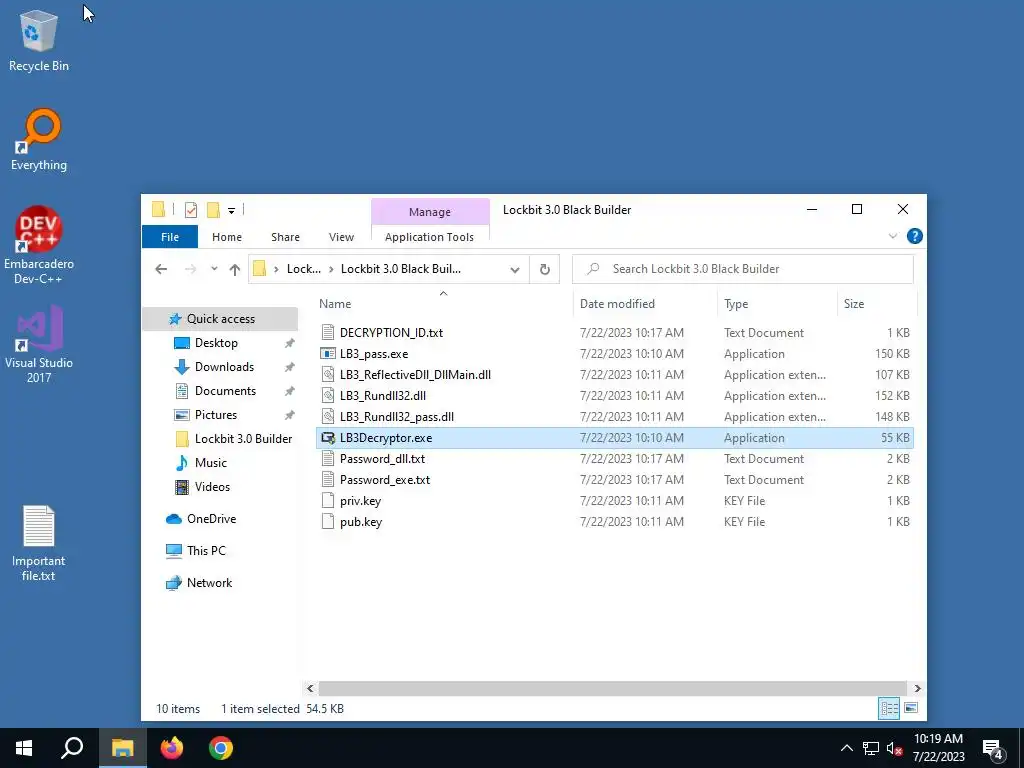Image resolution: width=1024 pixels, height=768 pixels.
Task: Click the LB3Decryptor.exe file icon
Action: click(328, 438)
